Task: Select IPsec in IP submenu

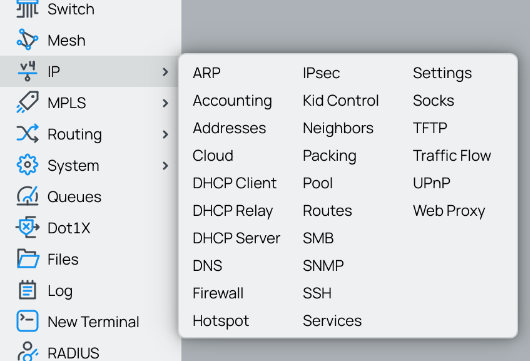Action: [x=321, y=73]
